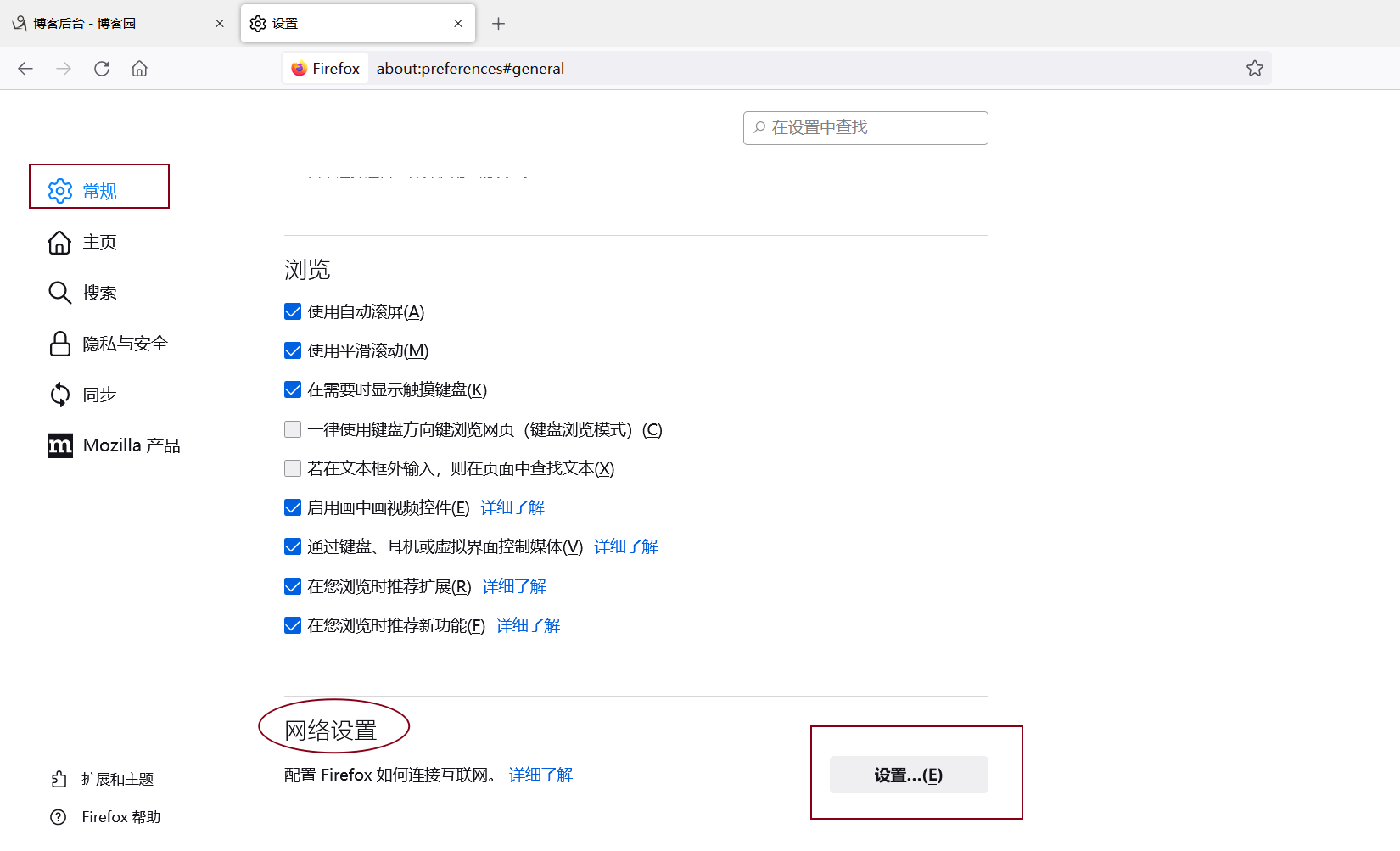Click the 扩展和主题 puzzle icon

click(59, 779)
